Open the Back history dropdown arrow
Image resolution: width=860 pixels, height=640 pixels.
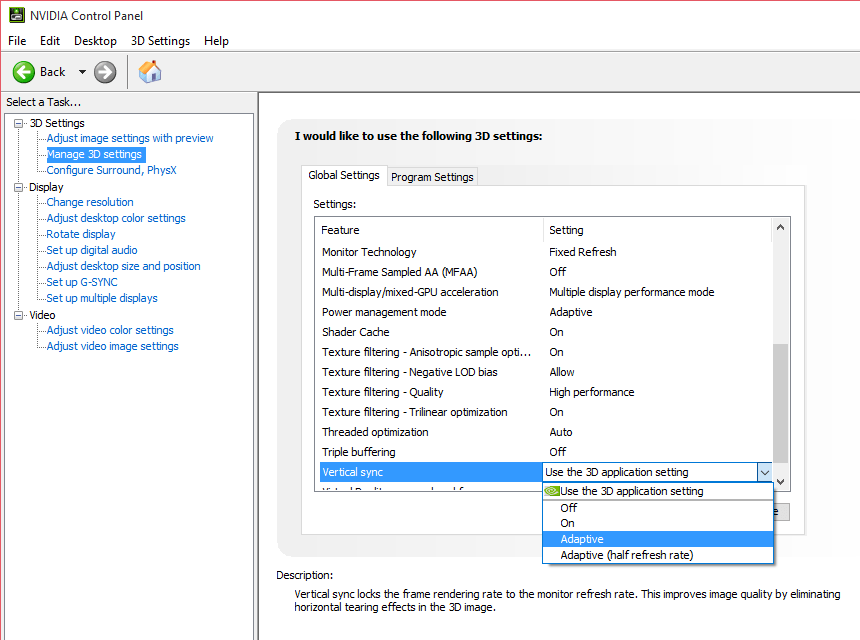pos(82,72)
